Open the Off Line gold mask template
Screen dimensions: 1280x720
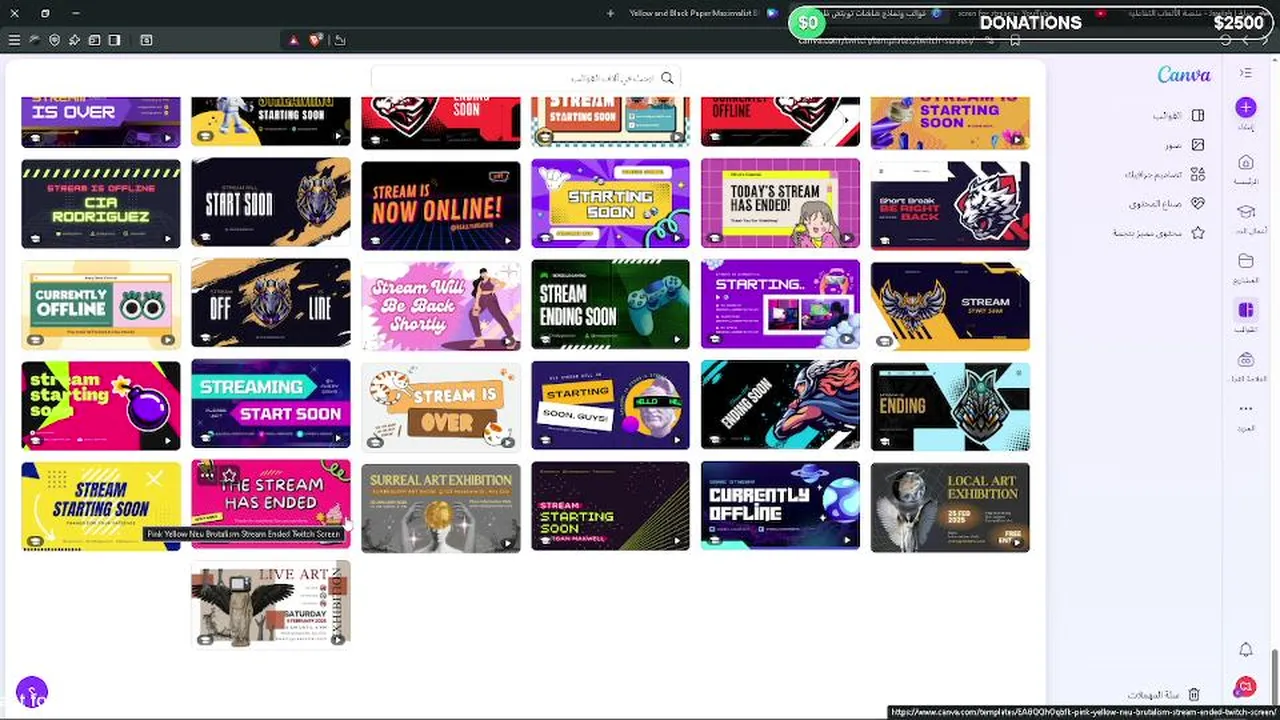click(271, 304)
